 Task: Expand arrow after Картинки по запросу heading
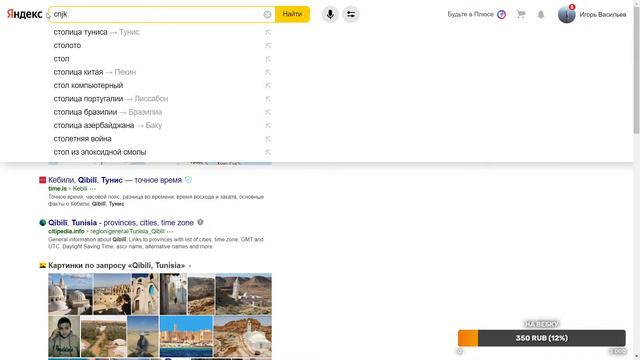tap(190, 266)
